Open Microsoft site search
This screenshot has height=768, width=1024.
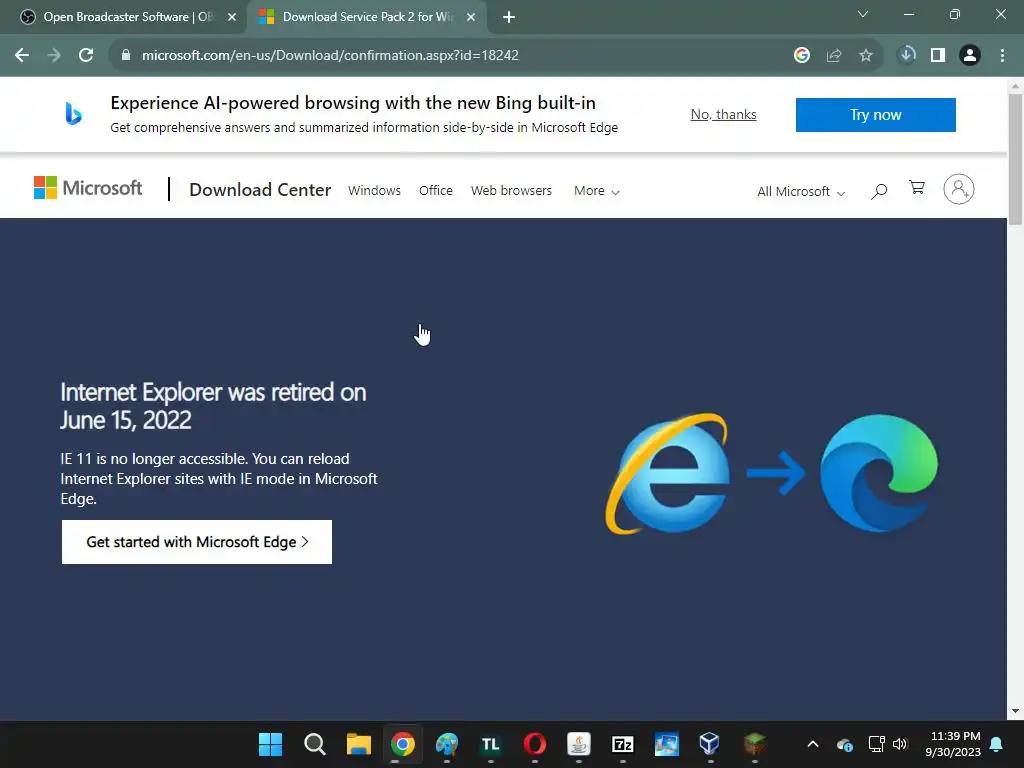(879, 191)
